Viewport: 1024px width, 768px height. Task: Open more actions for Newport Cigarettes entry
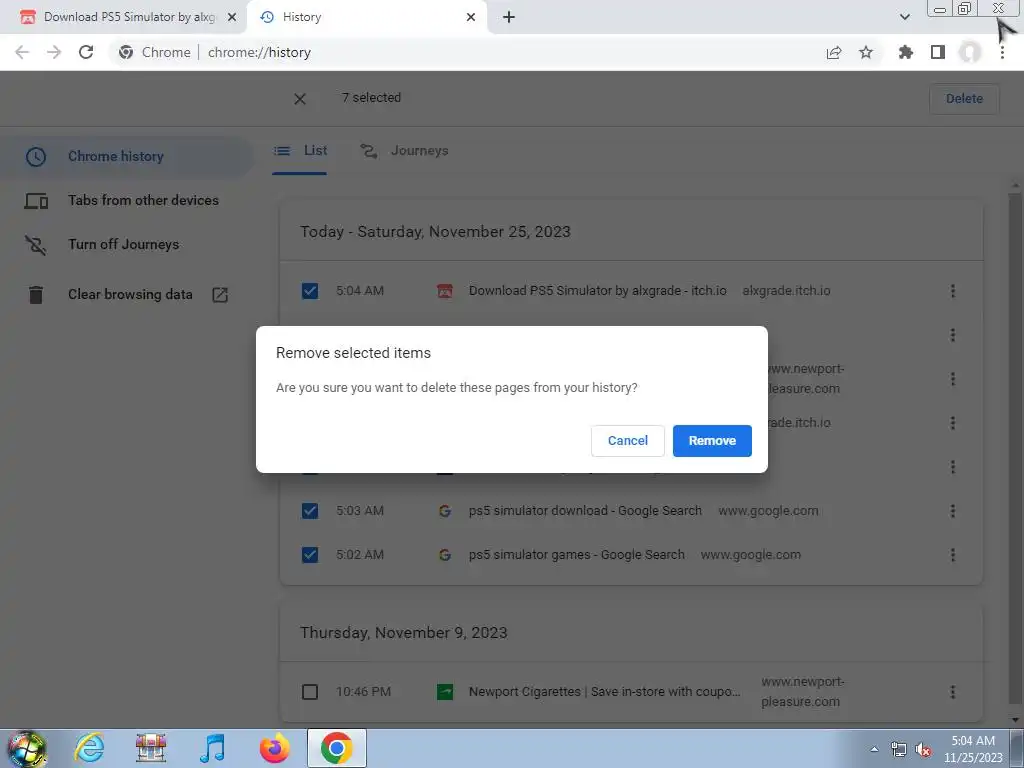click(953, 692)
